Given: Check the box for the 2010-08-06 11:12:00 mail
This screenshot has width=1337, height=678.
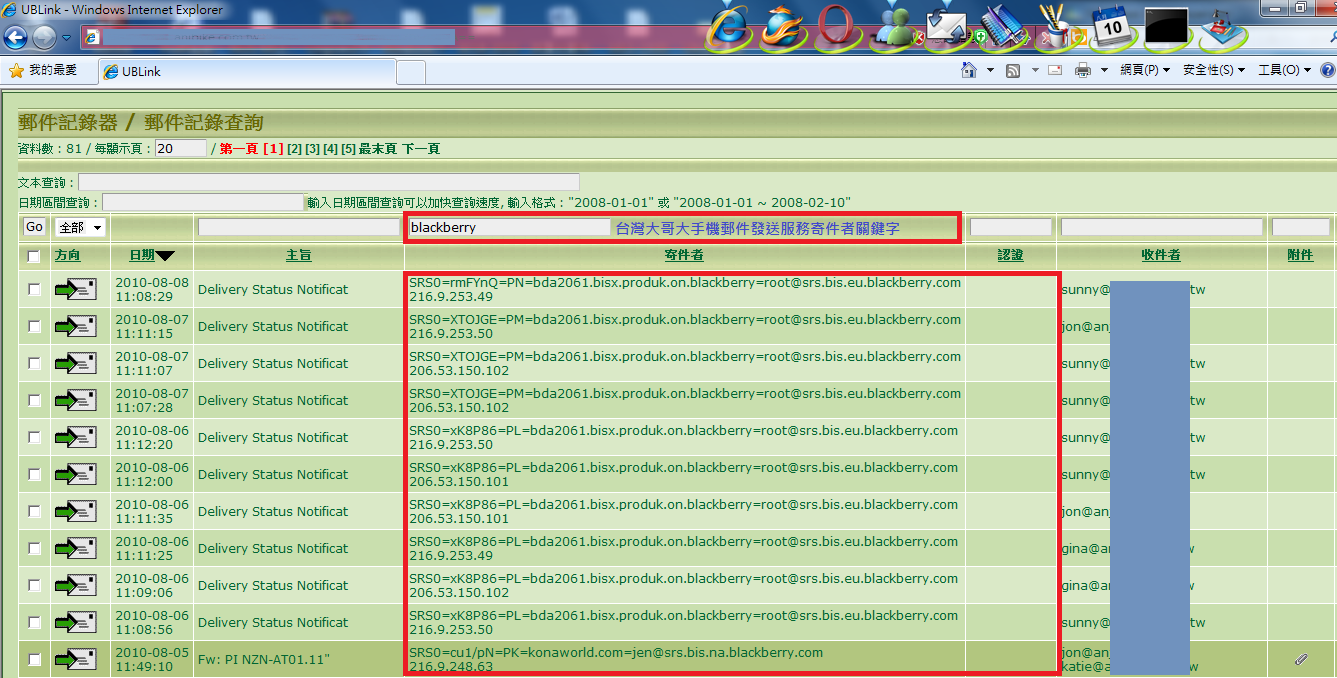Looking at the screenshot, I should [34, 474].
